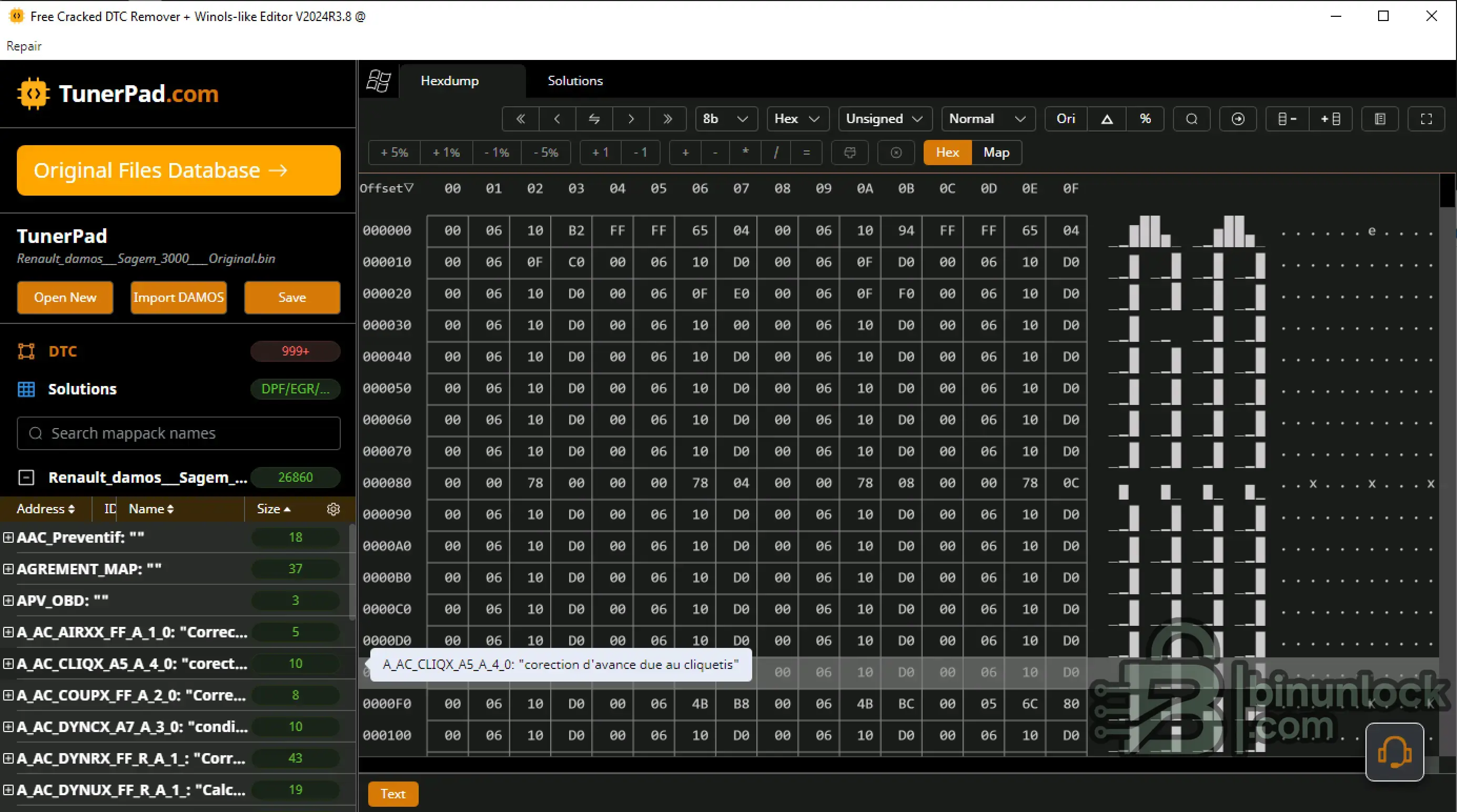Viewport: 1457px width, 812px height.
Task: Increase hex columns with plus-column icon
Action: [1330, 119]
